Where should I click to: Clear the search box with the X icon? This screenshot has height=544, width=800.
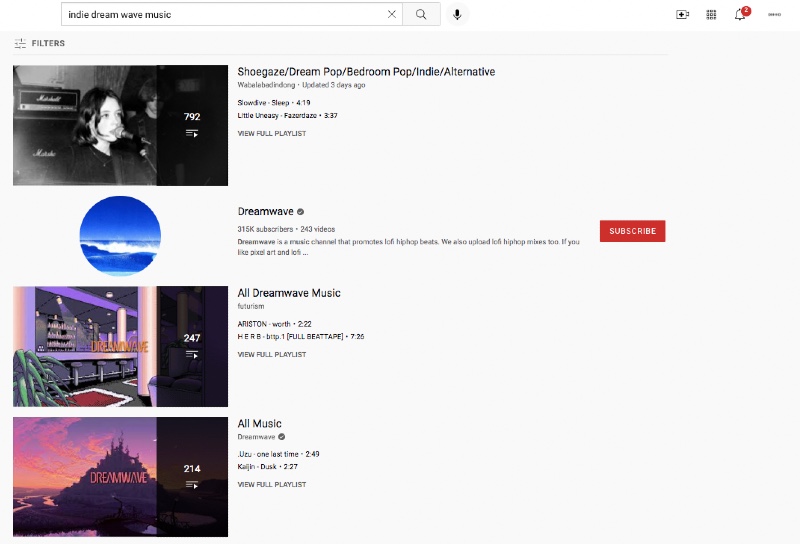point(392,14)
